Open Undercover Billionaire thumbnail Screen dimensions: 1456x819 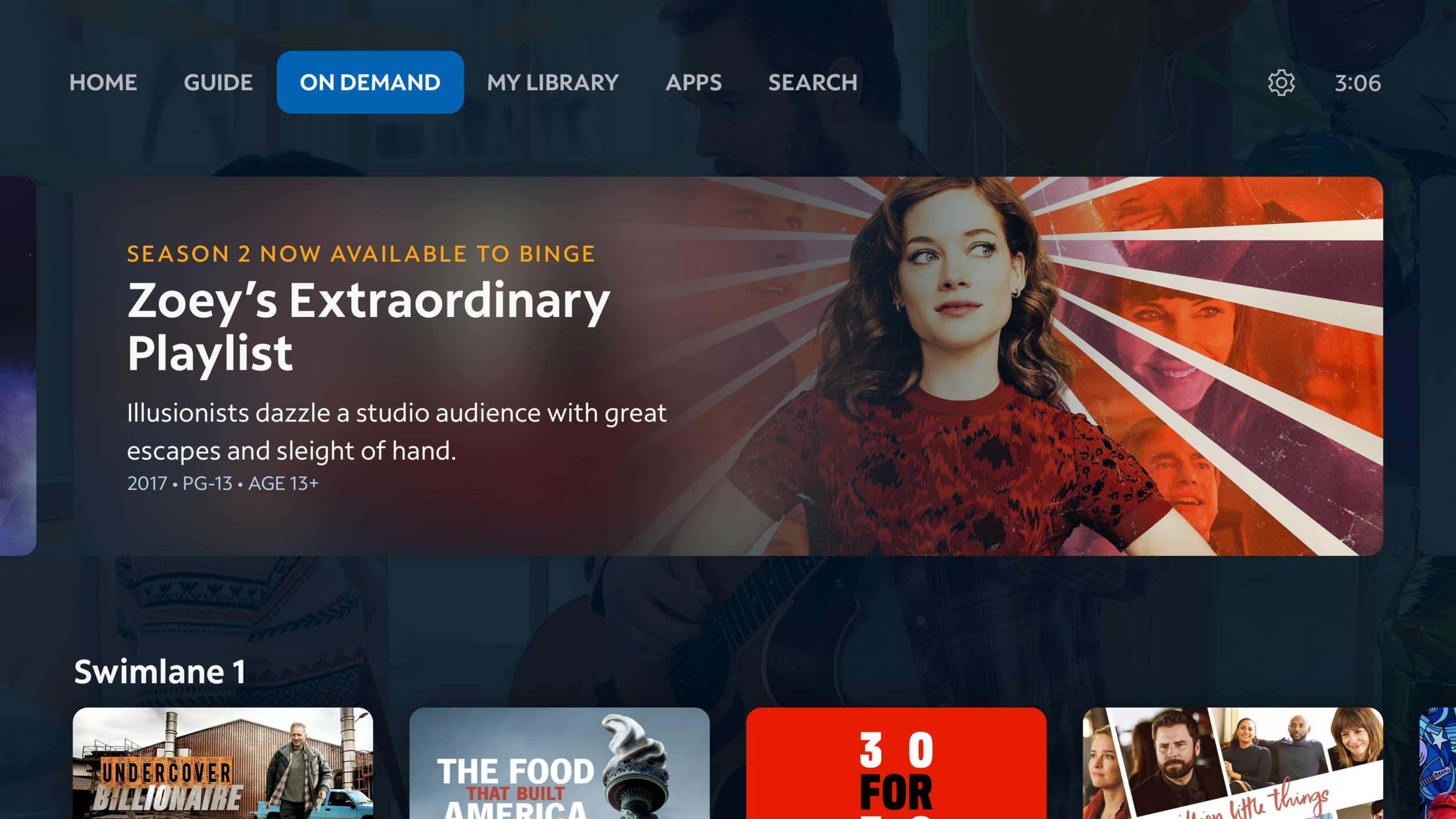pos(222,763)
